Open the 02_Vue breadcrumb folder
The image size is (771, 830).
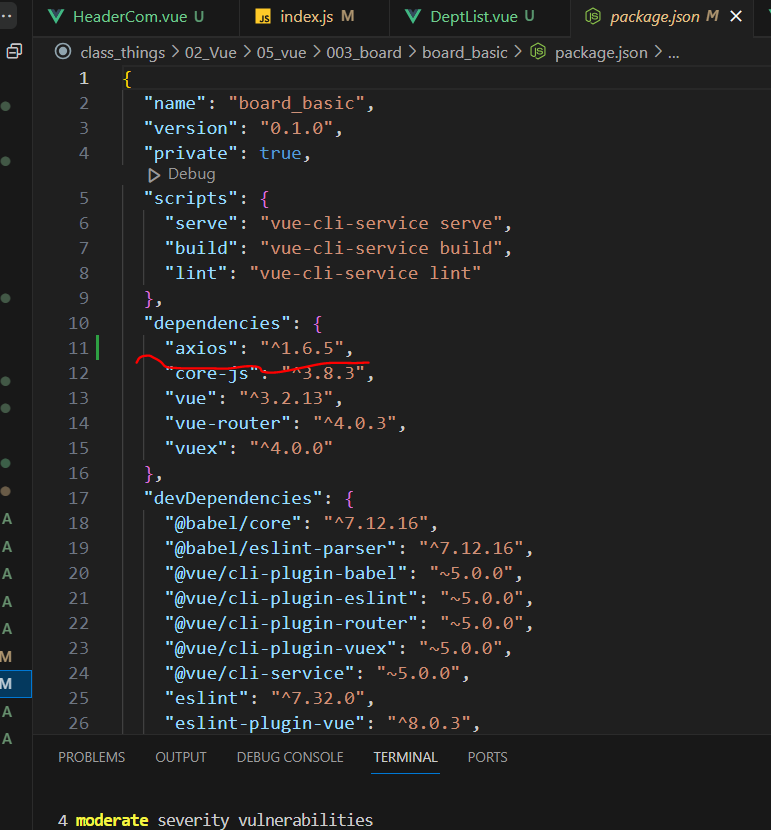click(x=211, y=52)
